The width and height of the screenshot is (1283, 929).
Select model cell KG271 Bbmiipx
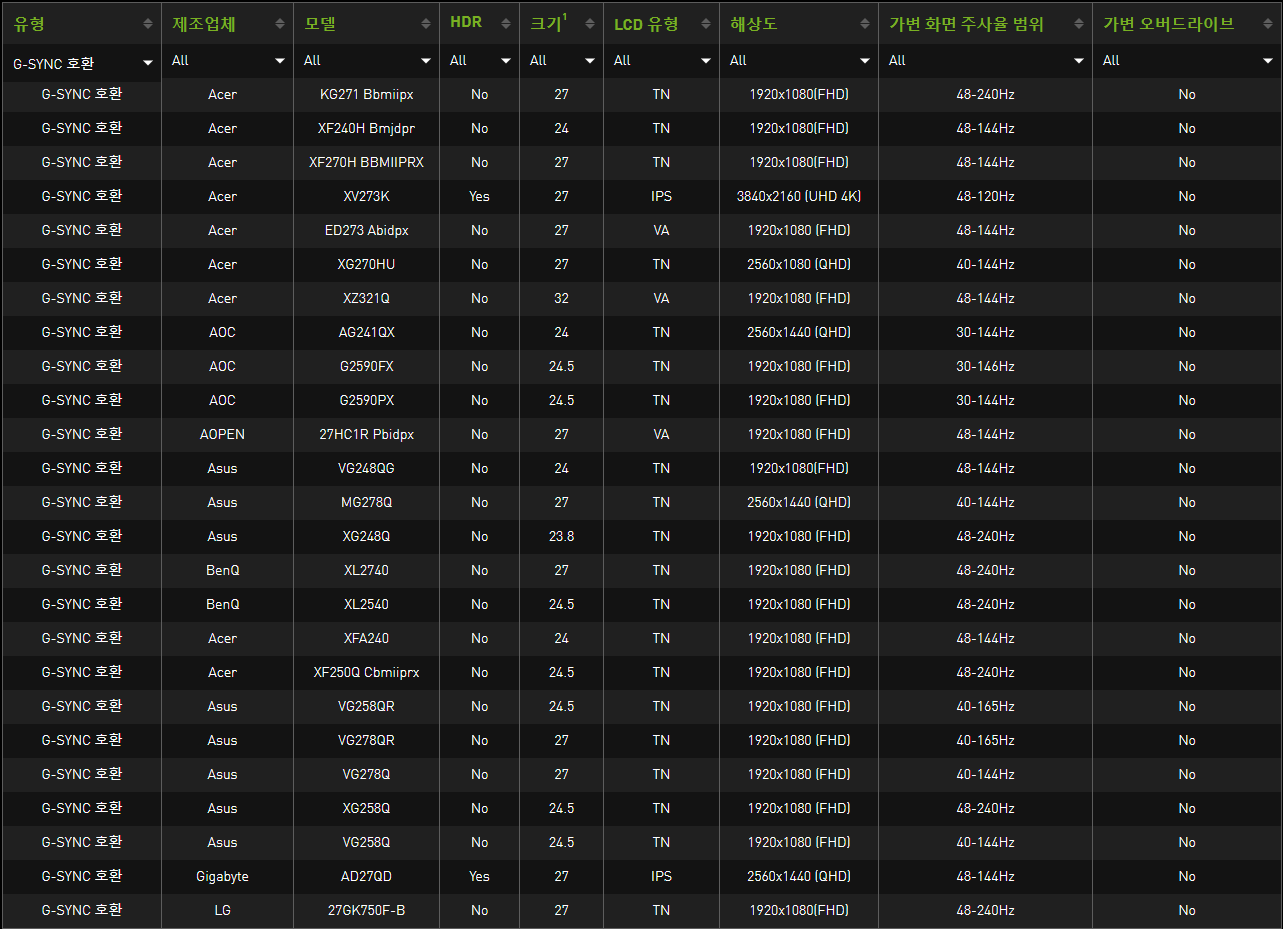[x=366, y=95]
